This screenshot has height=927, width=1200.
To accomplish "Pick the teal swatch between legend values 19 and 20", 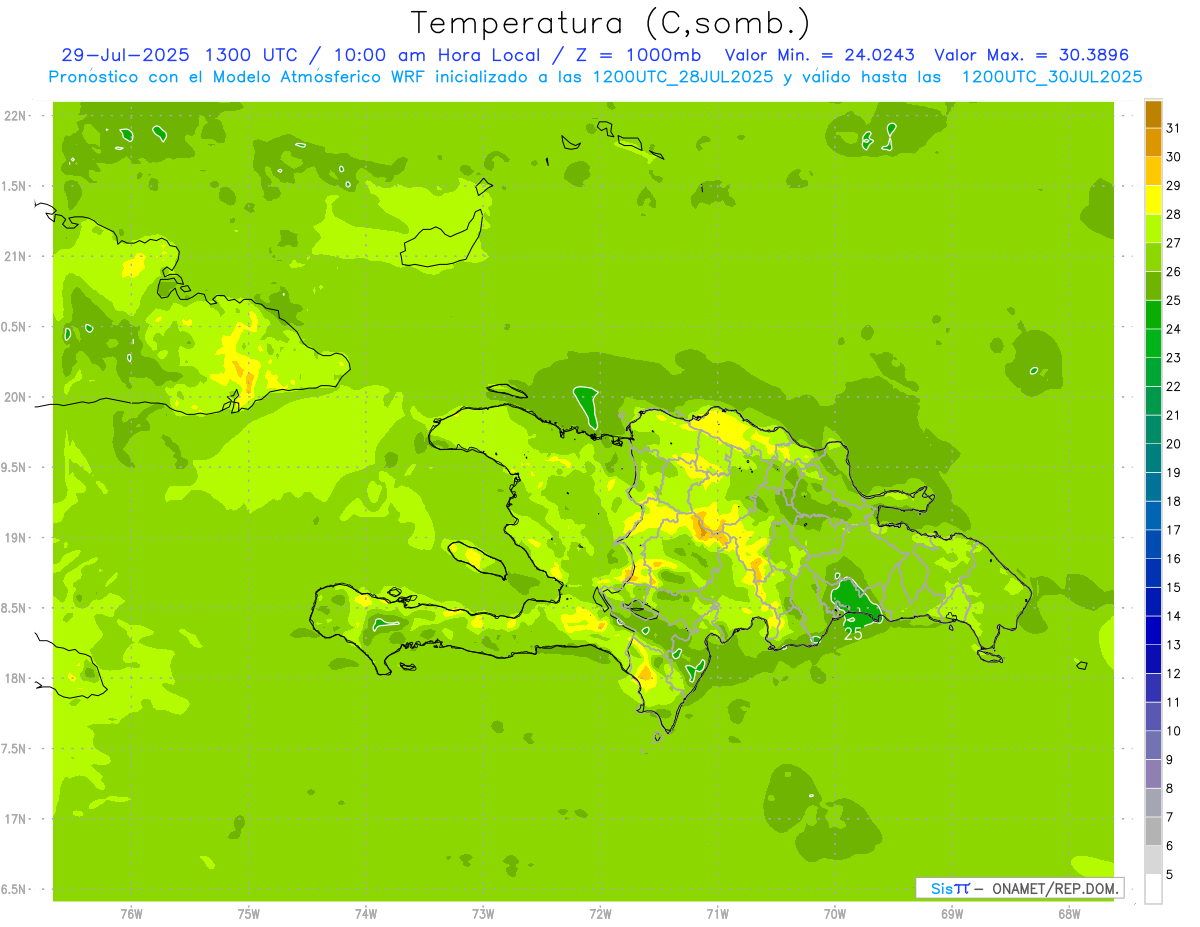I will [1153, 458].
